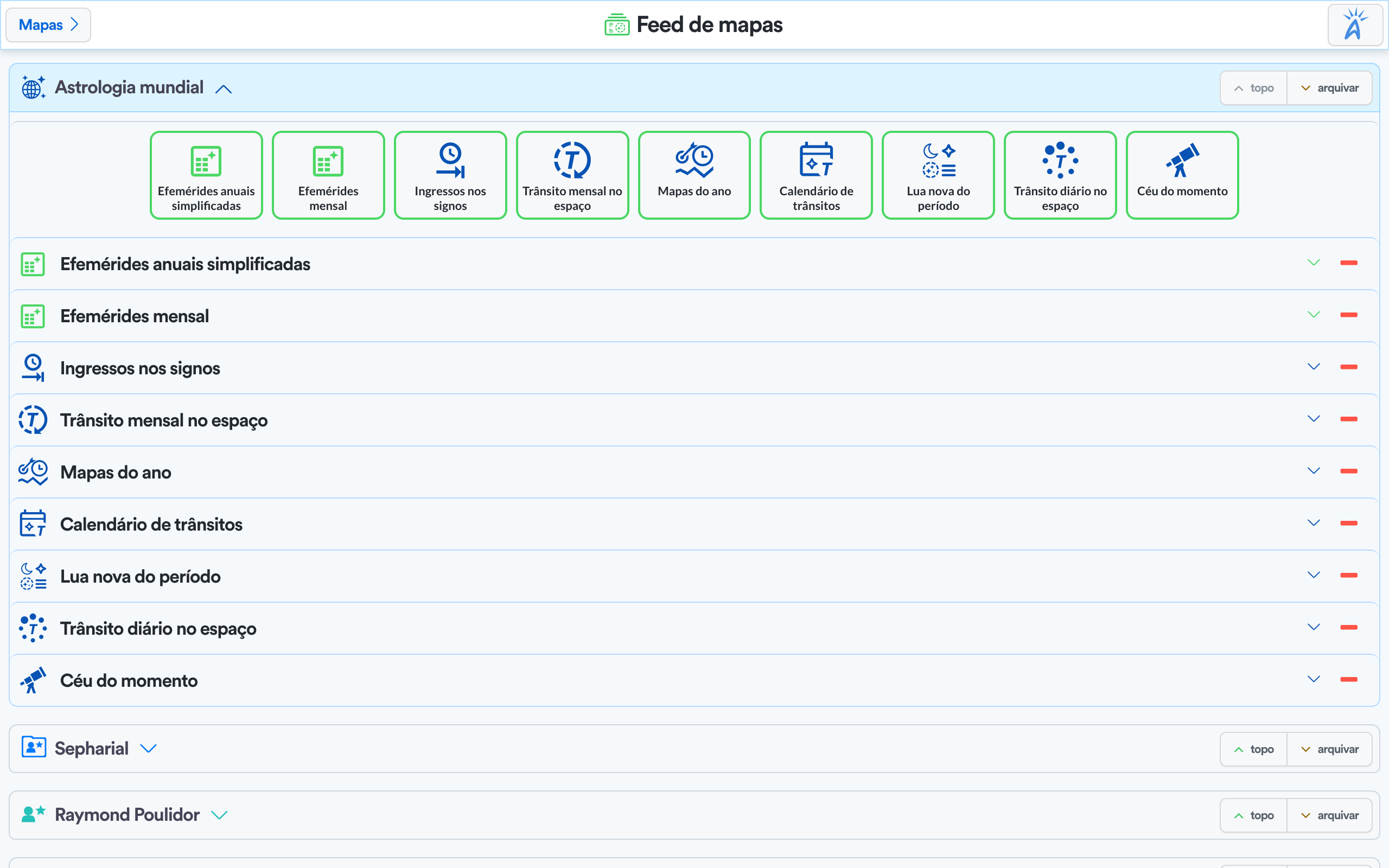
Task: Open the Mapas breadcrumb menu
Action: (x=48, y=25)
